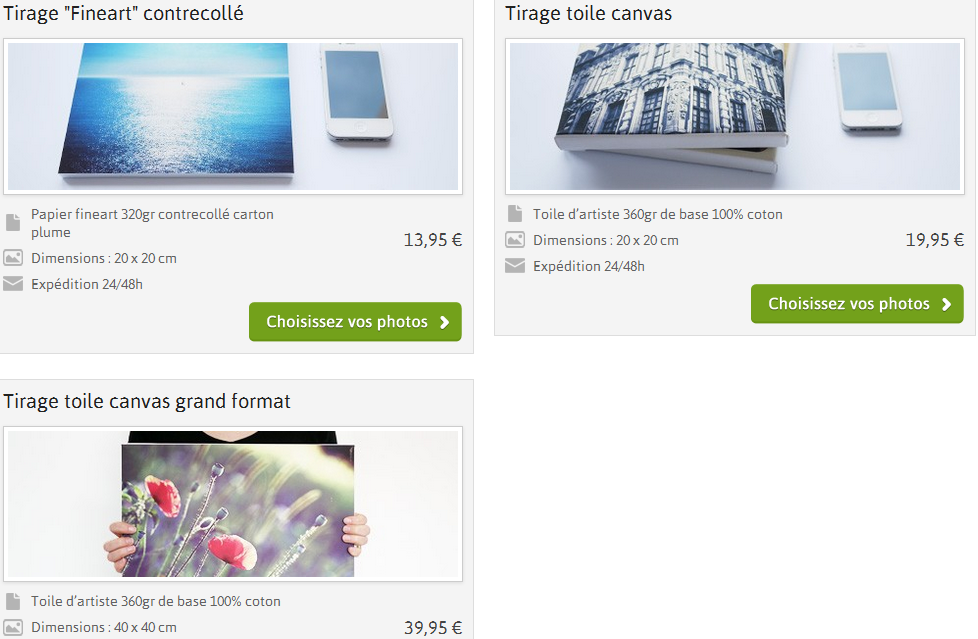The height and width of the screenshot is (639, 978).
Task: Click the document icon beside Toile d'artiste canvas
Action: point(515,213)
